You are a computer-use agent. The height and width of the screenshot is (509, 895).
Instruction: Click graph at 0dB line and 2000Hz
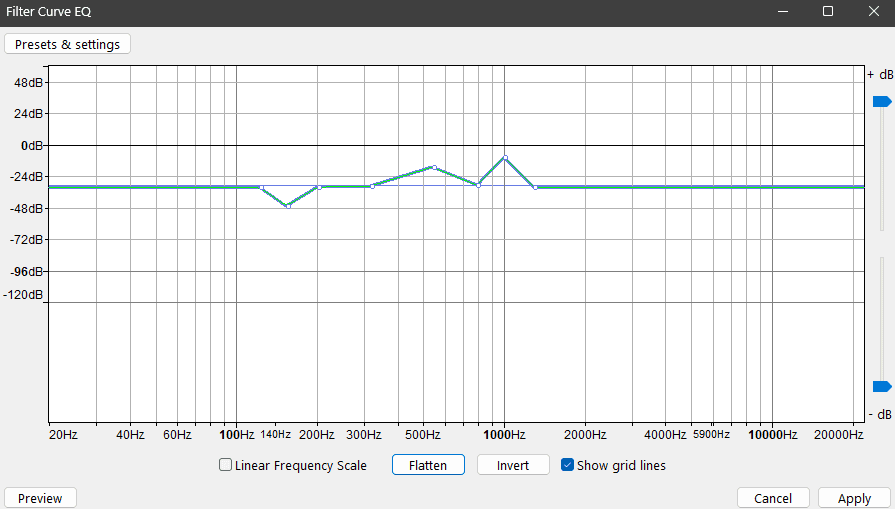coord(586,146)
